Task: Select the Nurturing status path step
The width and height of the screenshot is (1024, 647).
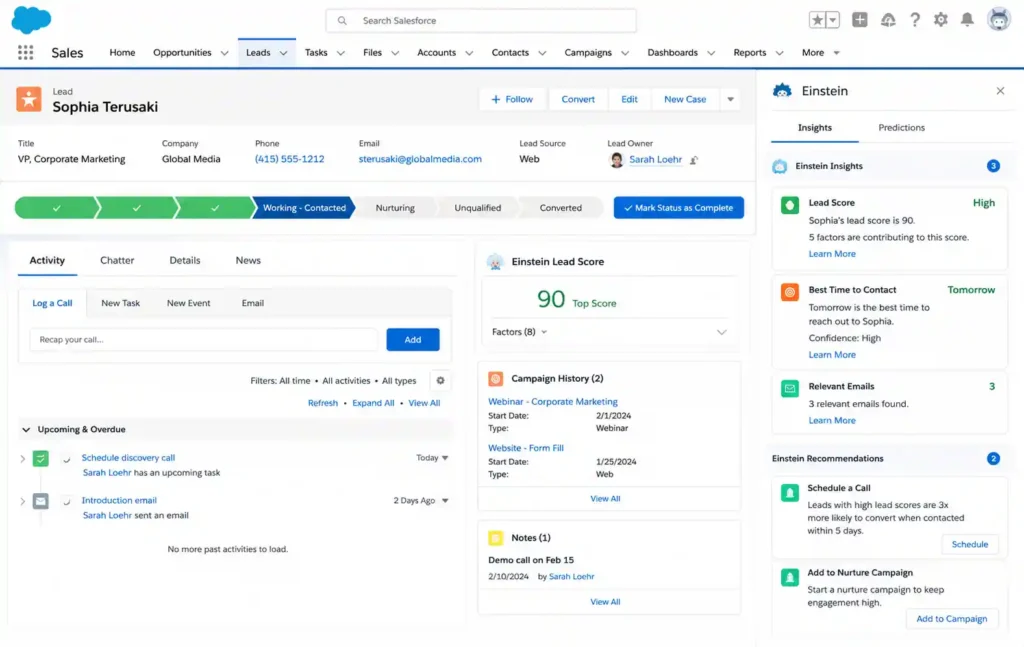Action: pos(395,208)
